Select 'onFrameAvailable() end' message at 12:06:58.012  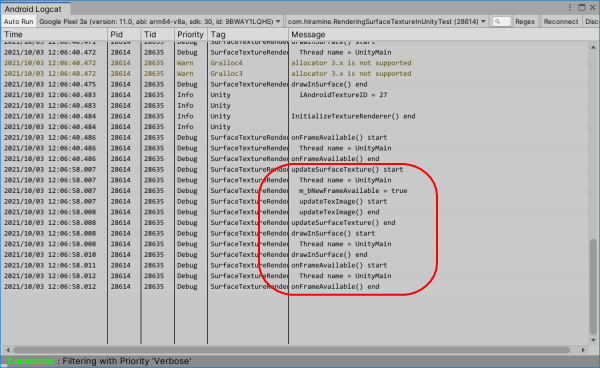pos(336,287)
